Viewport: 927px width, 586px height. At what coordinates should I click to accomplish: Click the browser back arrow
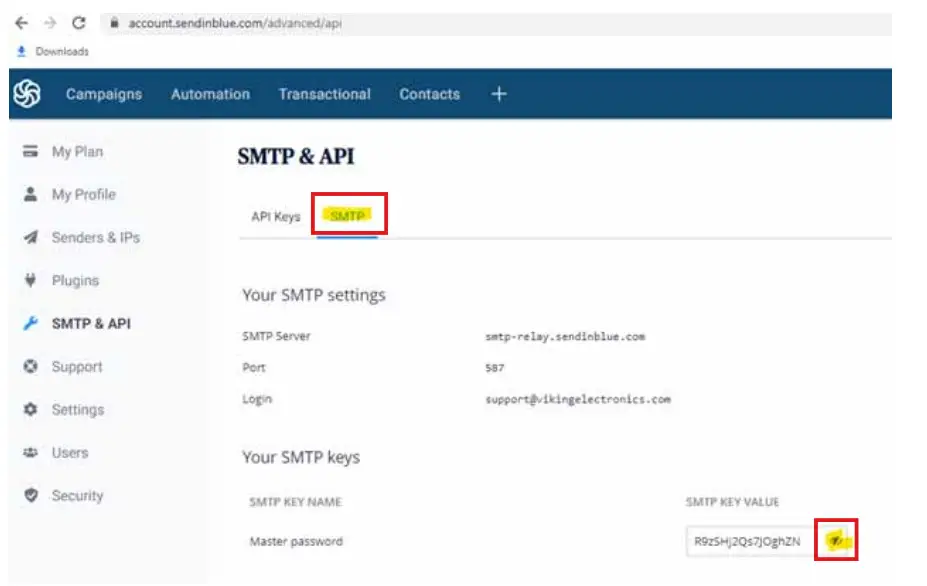[x=21, y=23]
